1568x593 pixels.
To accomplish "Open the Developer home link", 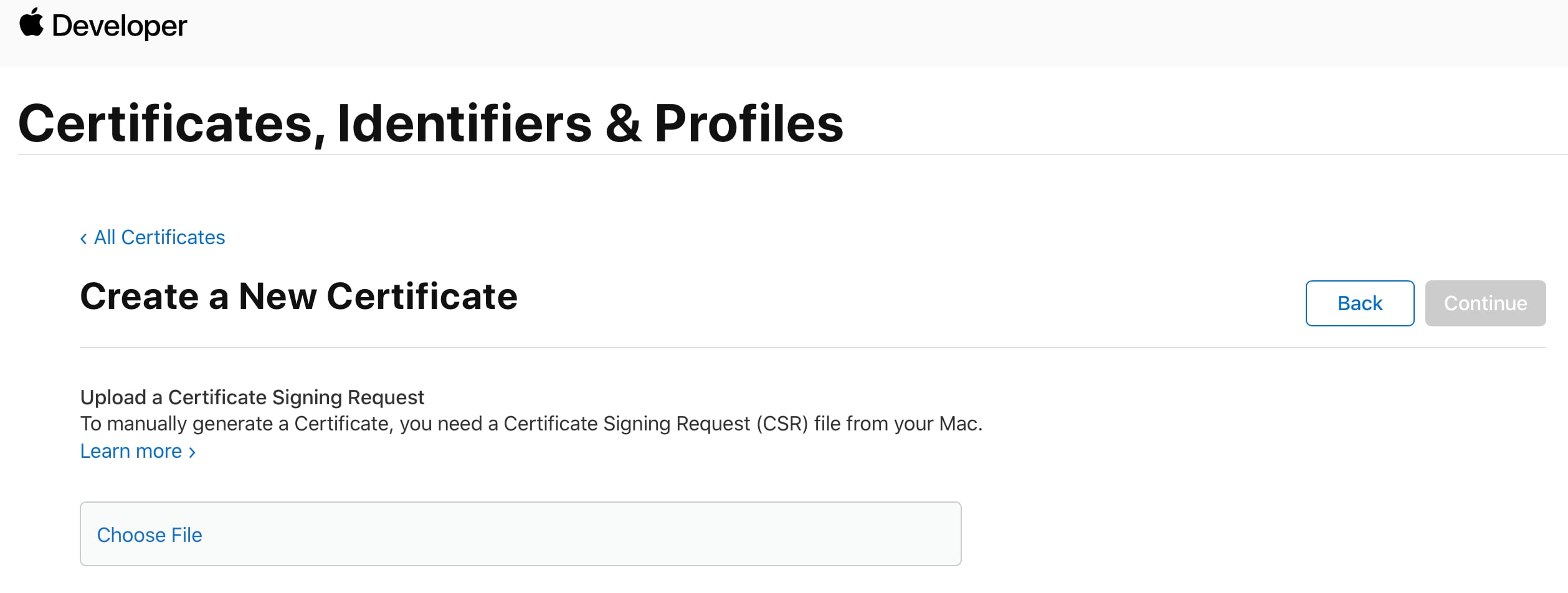I will [x=119, y=26].
